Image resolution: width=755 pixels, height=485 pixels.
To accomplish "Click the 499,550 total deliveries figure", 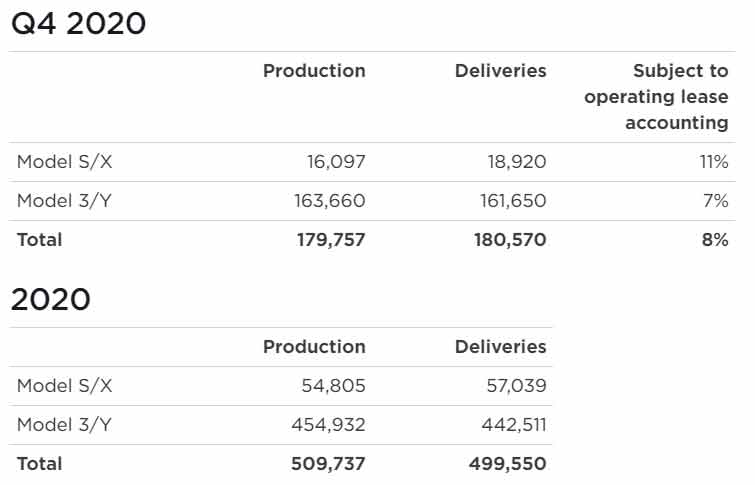I will pyautogui.click(x=508, y=464).
